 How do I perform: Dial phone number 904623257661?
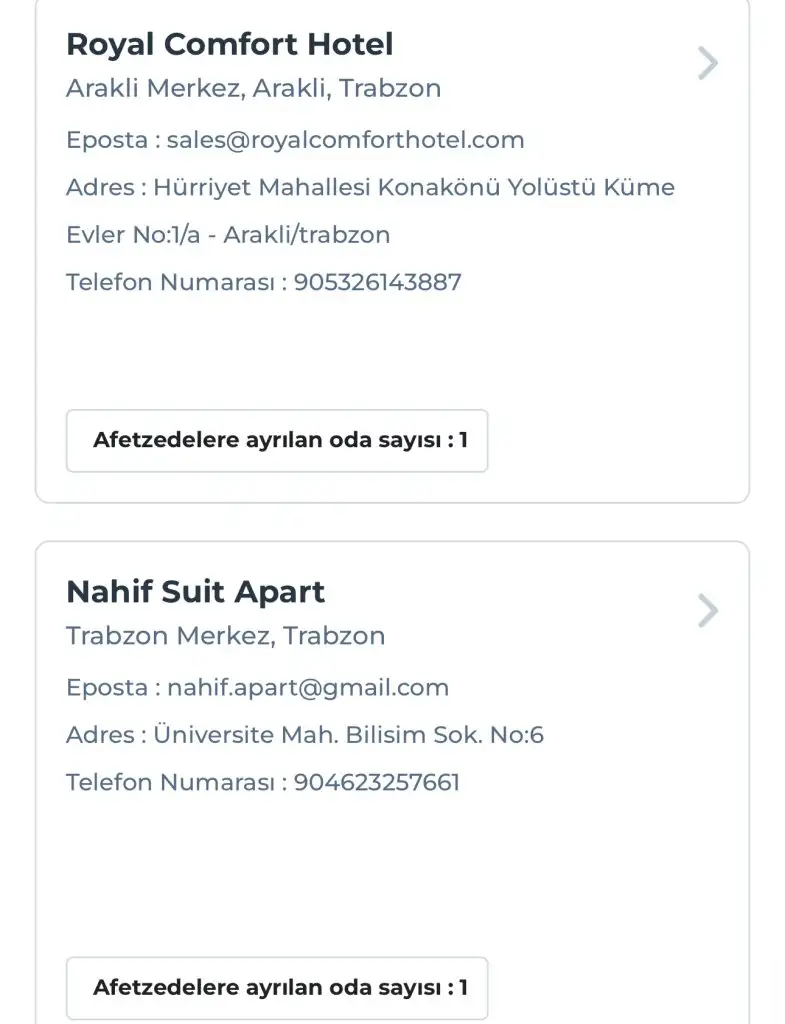[x=377, y=782]
